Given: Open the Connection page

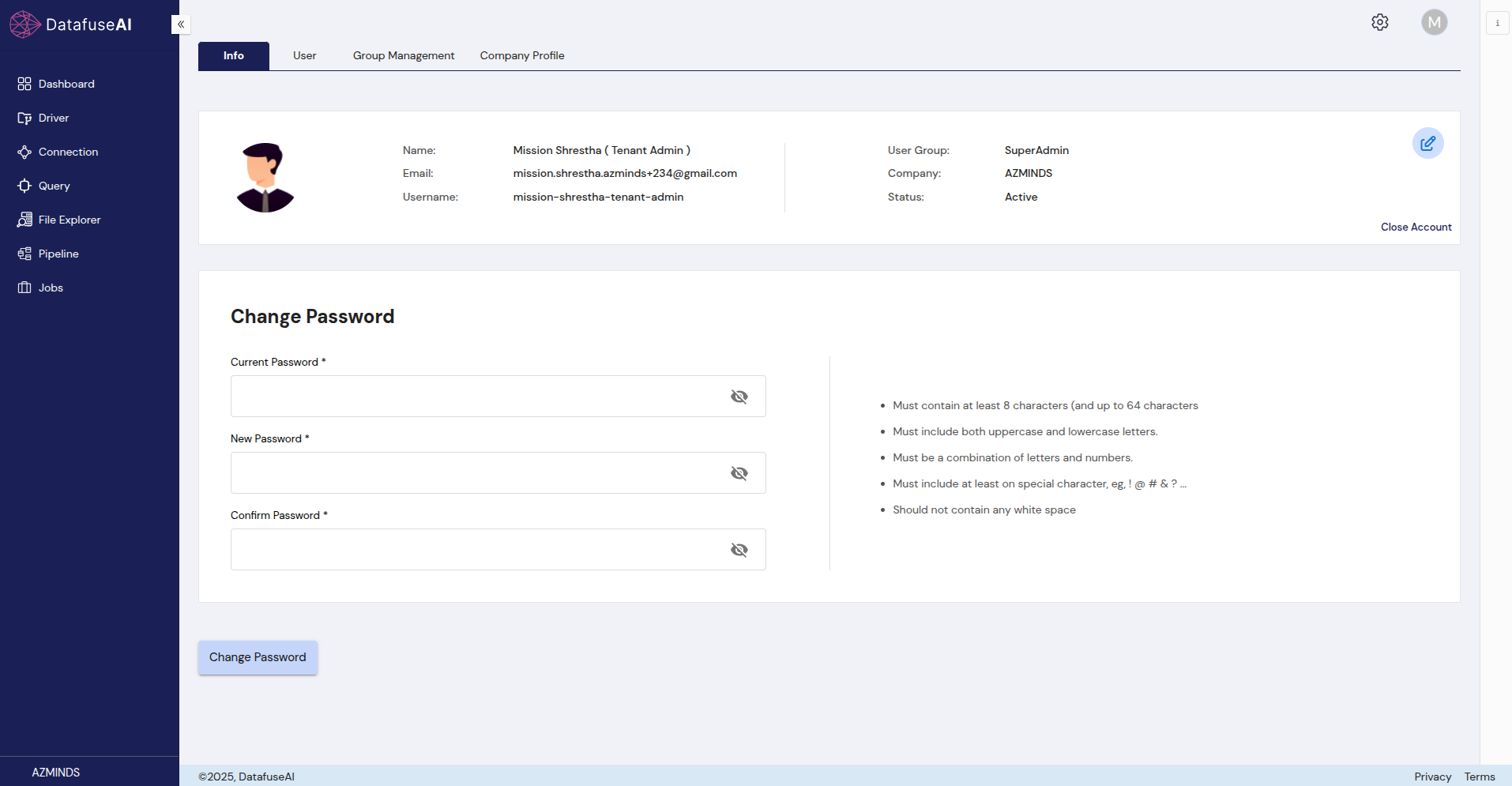Looking at the screenshot, I should pos(68,152).
